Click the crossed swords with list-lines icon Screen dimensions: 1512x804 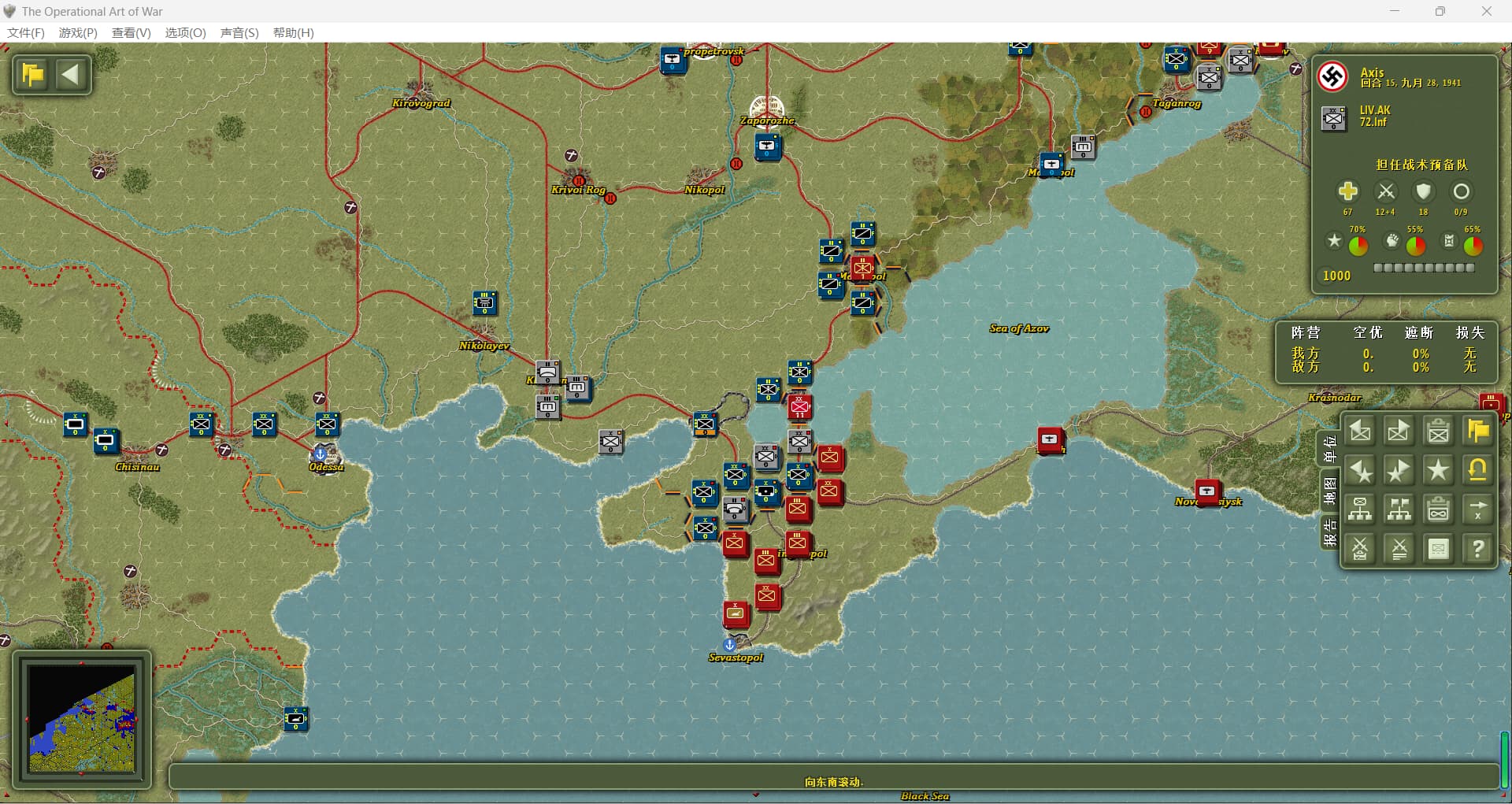pyautogui.click(x=1399, y=549)
